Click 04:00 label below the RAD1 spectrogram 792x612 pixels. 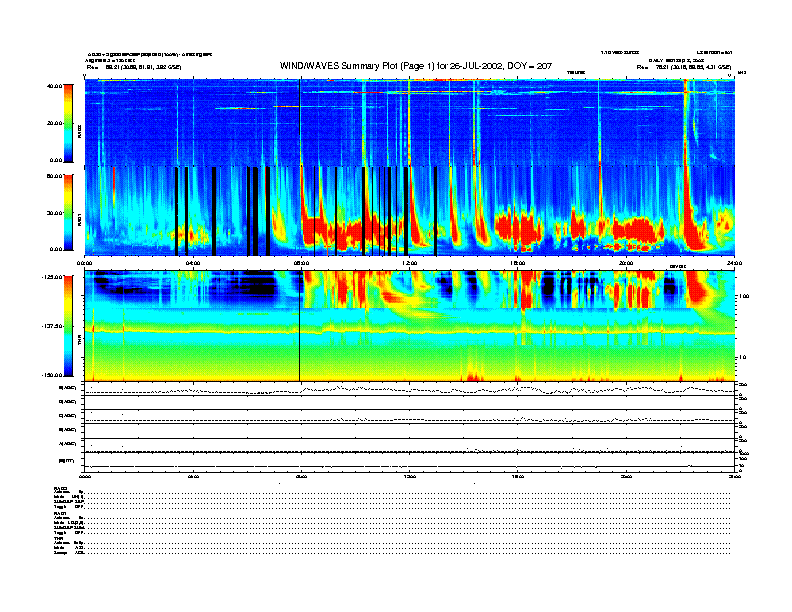click(193, 263)
